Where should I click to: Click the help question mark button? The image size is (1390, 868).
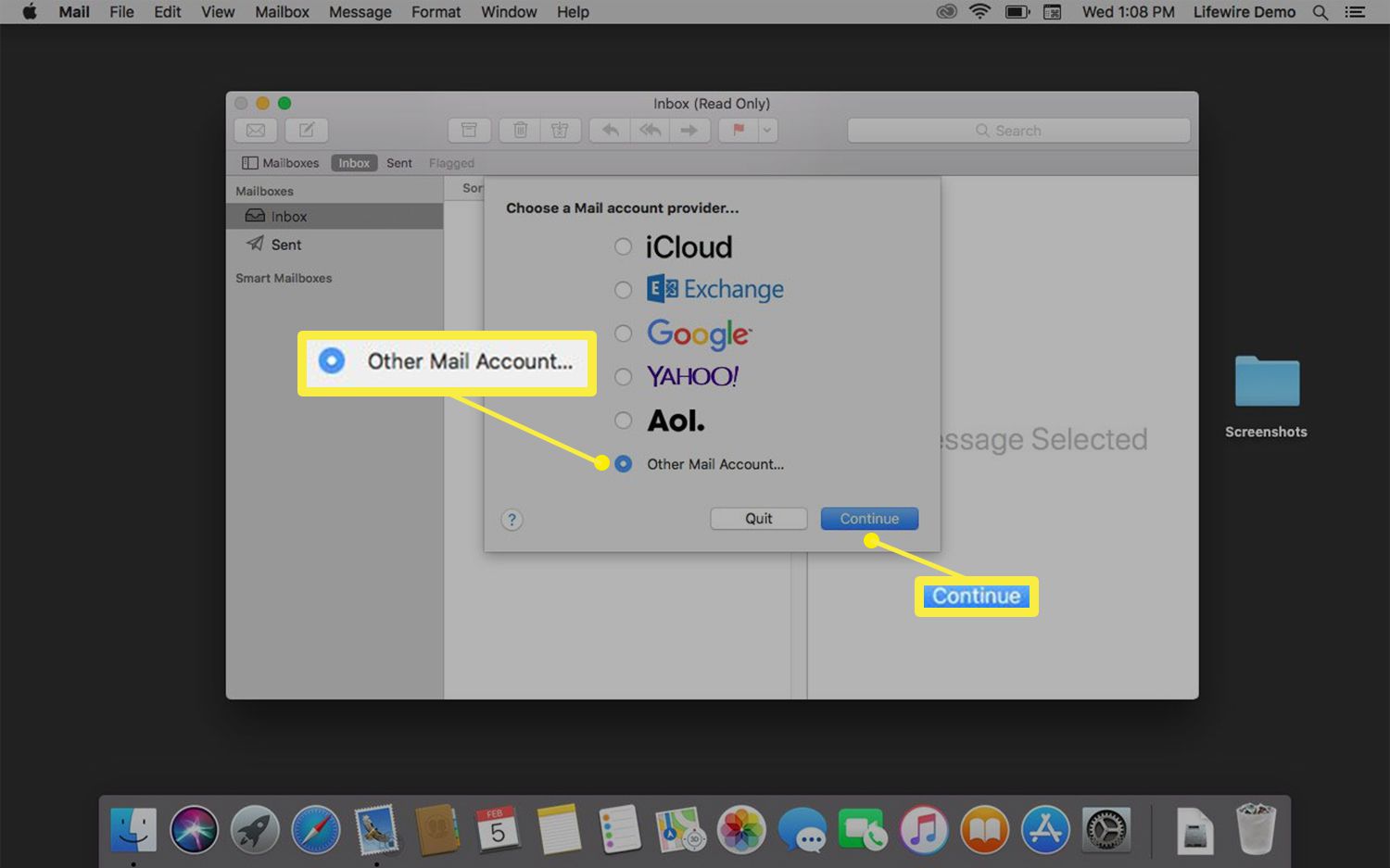point(512,520)
